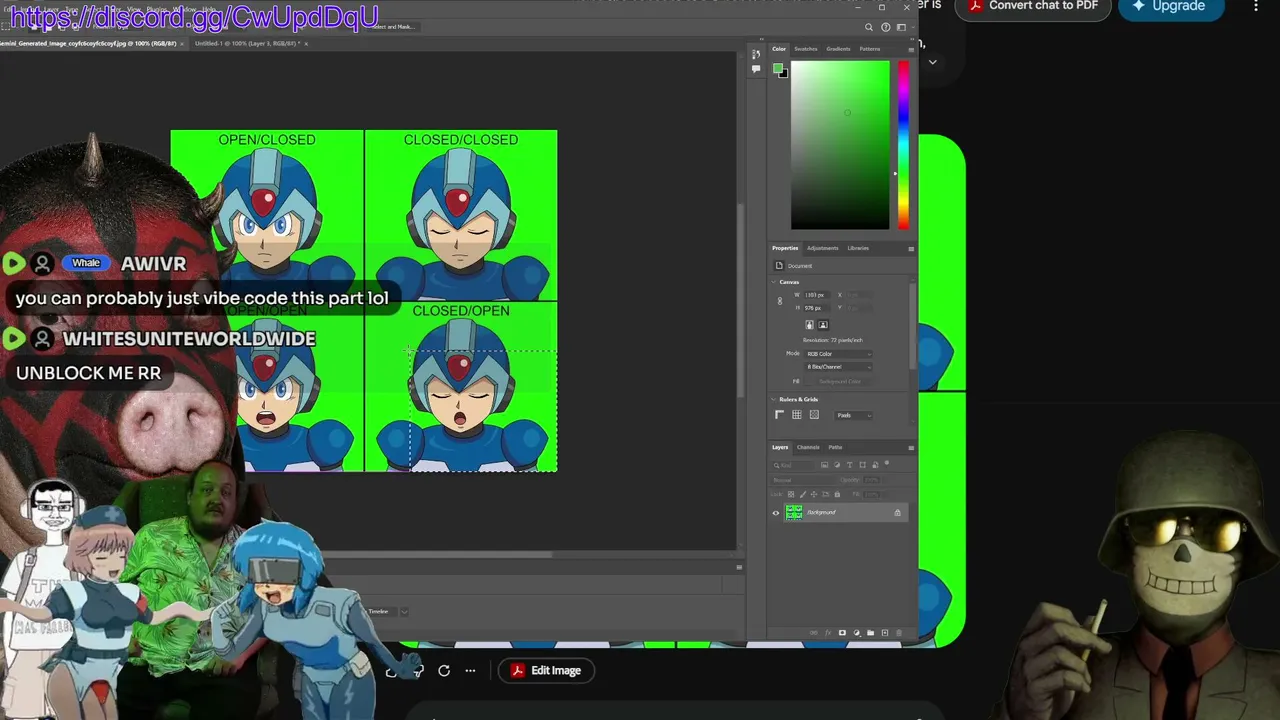Image resolution: width=1280 pixels, height=720 pixels.
Task: Delete layer trash icon
Action: tap(898, 633)
